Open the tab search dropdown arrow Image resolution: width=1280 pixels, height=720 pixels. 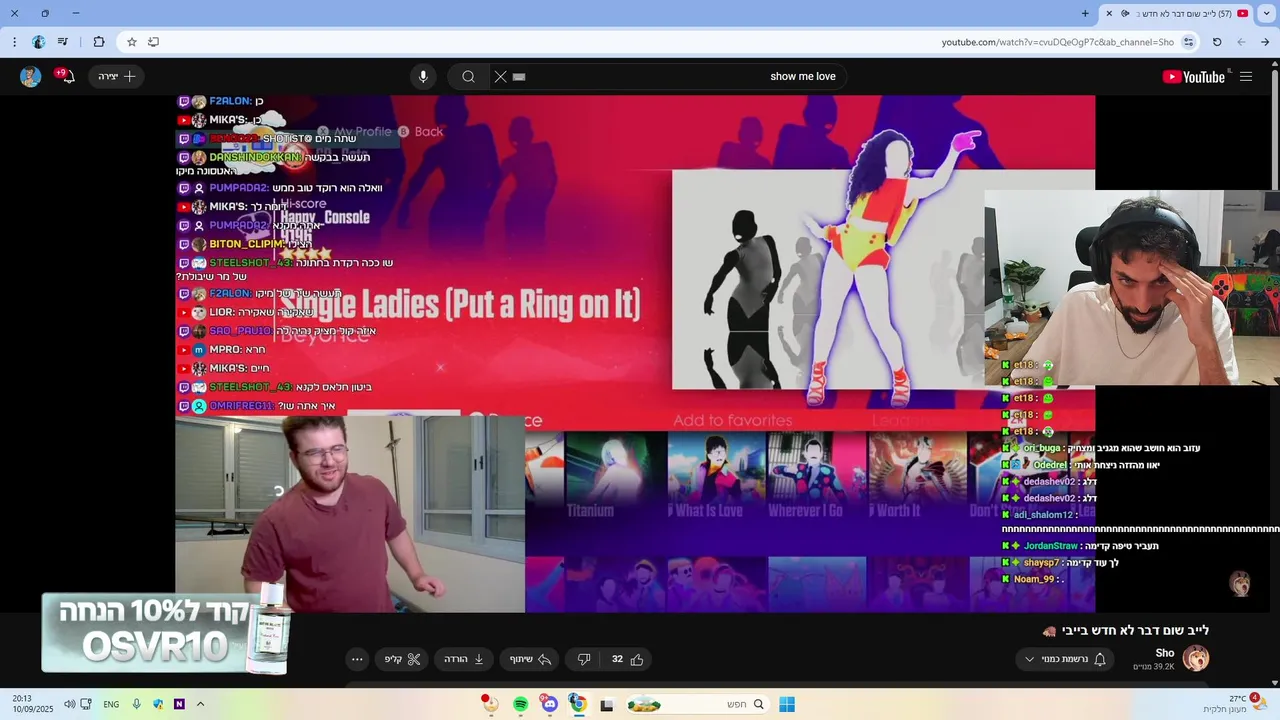coord(1267,14)
